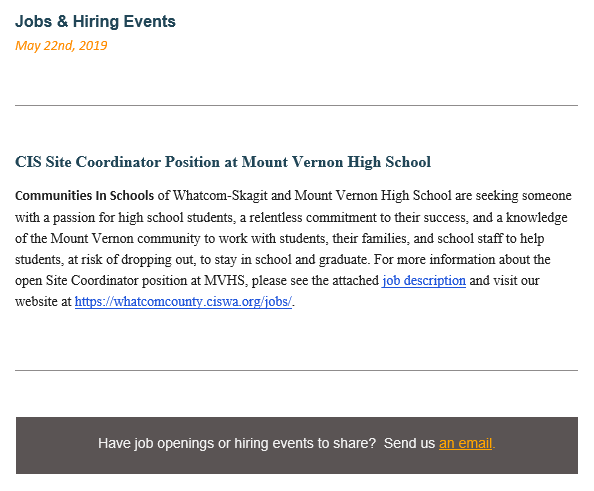Click the 'an email' link in footer
The height and width of the screenshot is (491, 594).
(466, 443)
